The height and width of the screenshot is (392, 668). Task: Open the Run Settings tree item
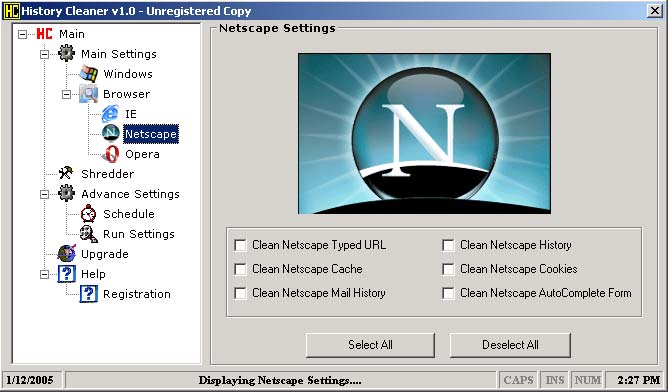(x=139, y=234)
